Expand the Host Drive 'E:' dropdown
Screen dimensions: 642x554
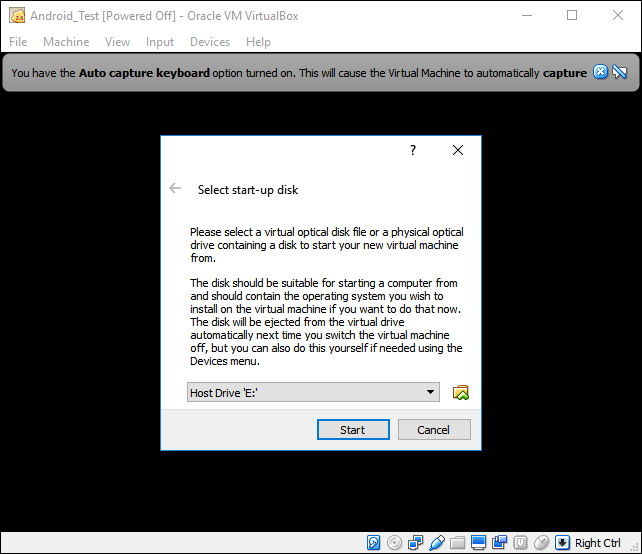pyautogui.click(x=431, y=393)
